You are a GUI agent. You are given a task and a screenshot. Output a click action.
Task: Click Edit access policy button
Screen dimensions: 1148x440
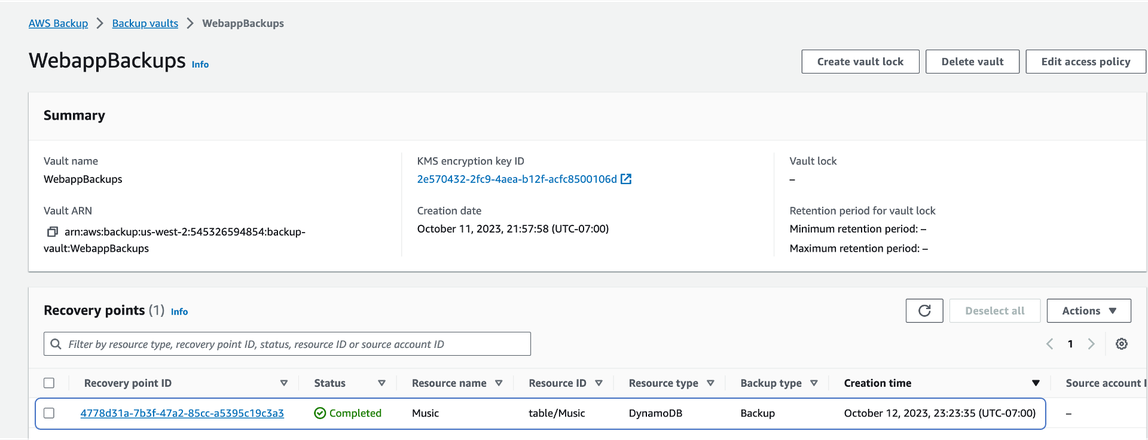coord(1086,61)
